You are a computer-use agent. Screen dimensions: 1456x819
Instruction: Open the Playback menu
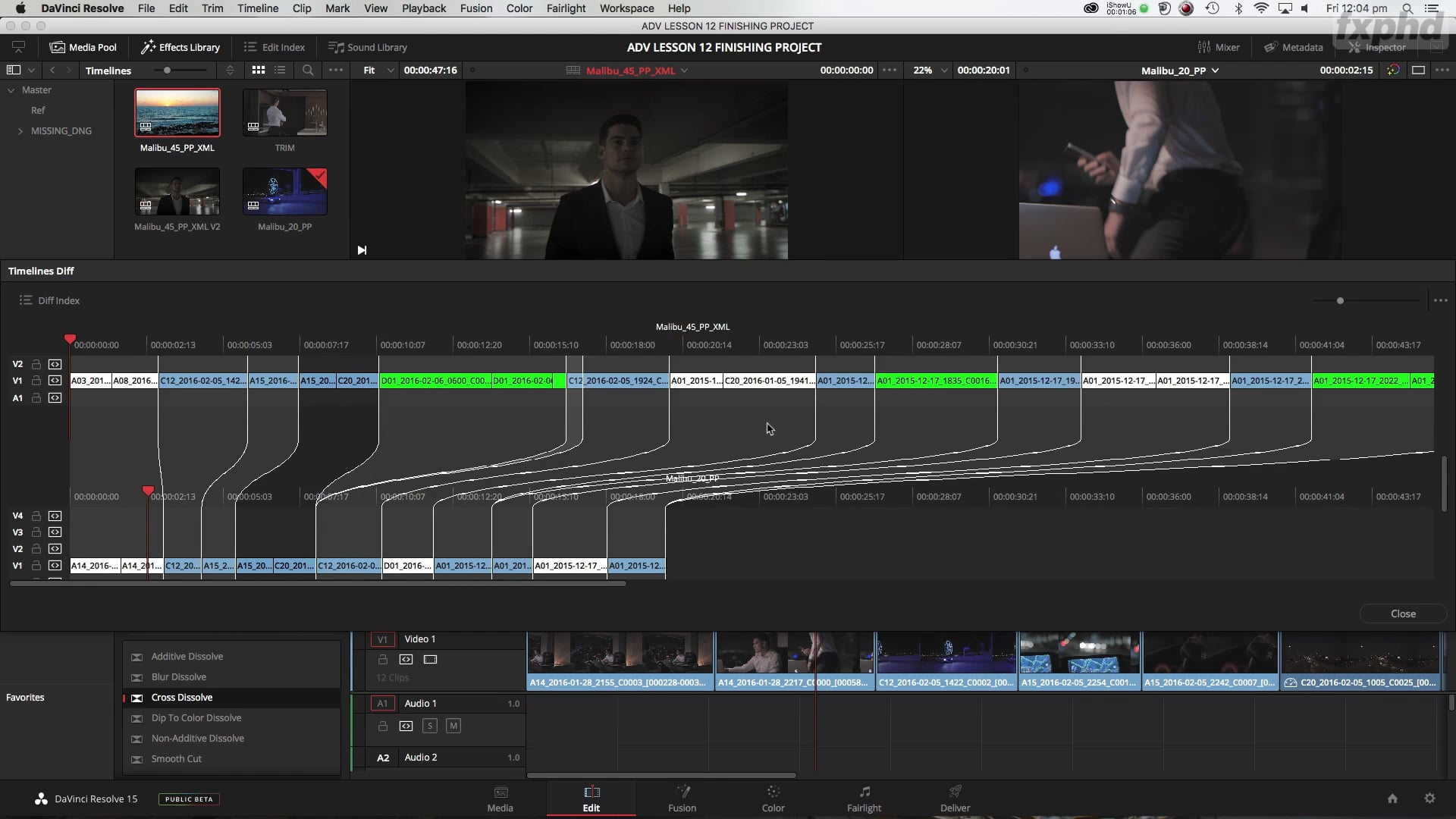pos(423,8)
